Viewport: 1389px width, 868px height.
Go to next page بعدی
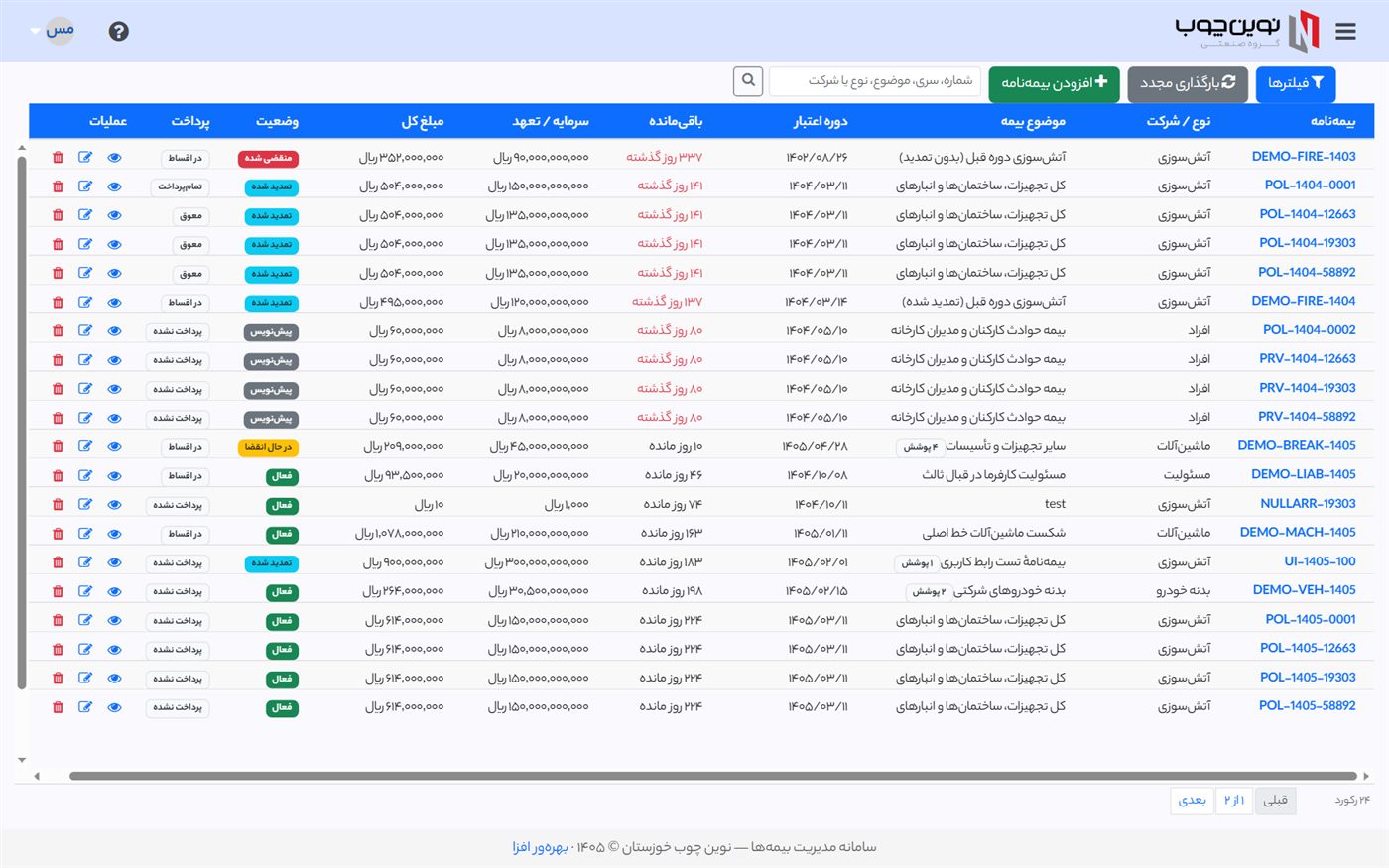point(1193,800)
